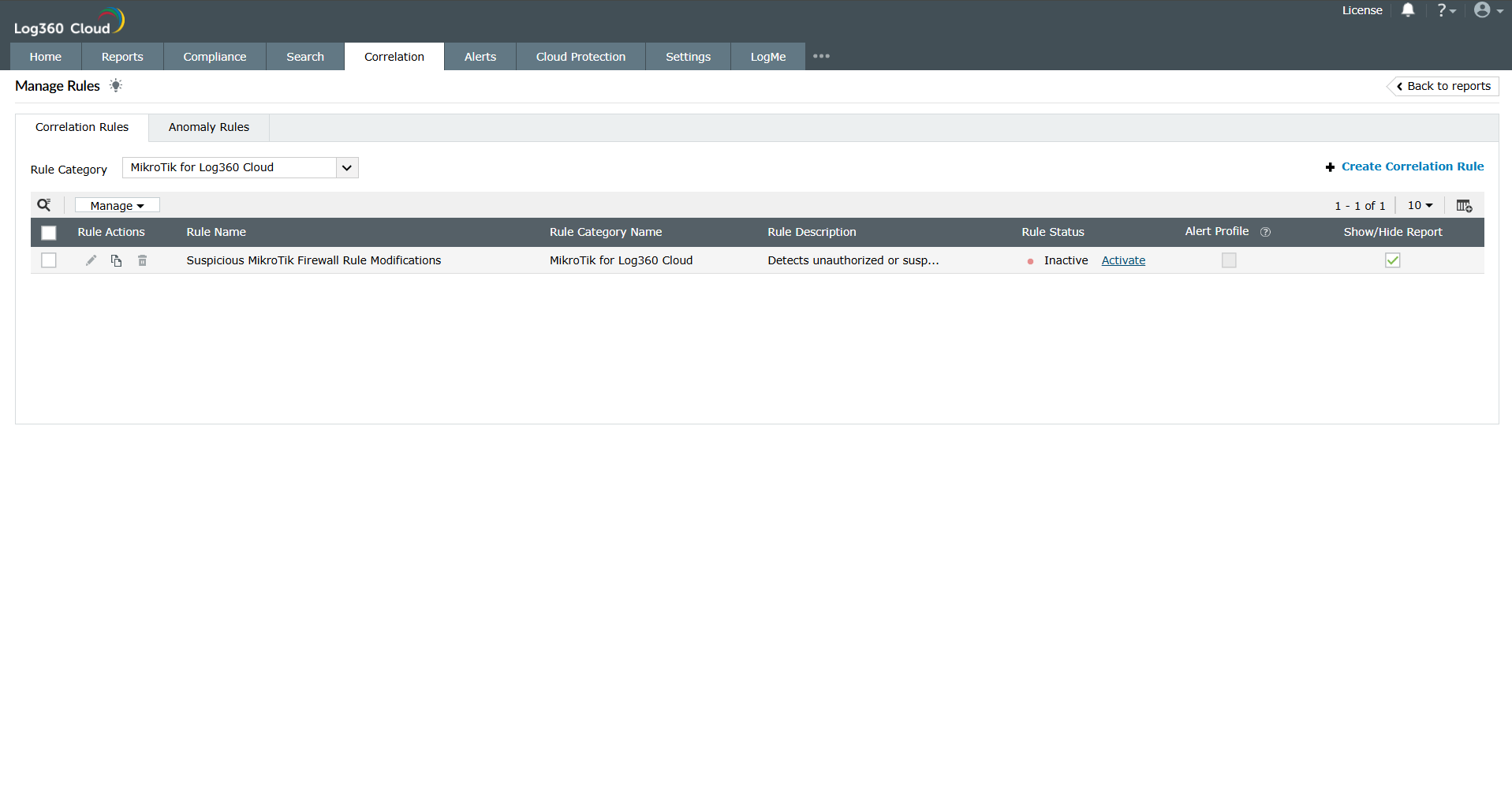The height and width of the screenshot is (811, 1512).
Task: Go back to reports
Action: [x=1443, y=86]
